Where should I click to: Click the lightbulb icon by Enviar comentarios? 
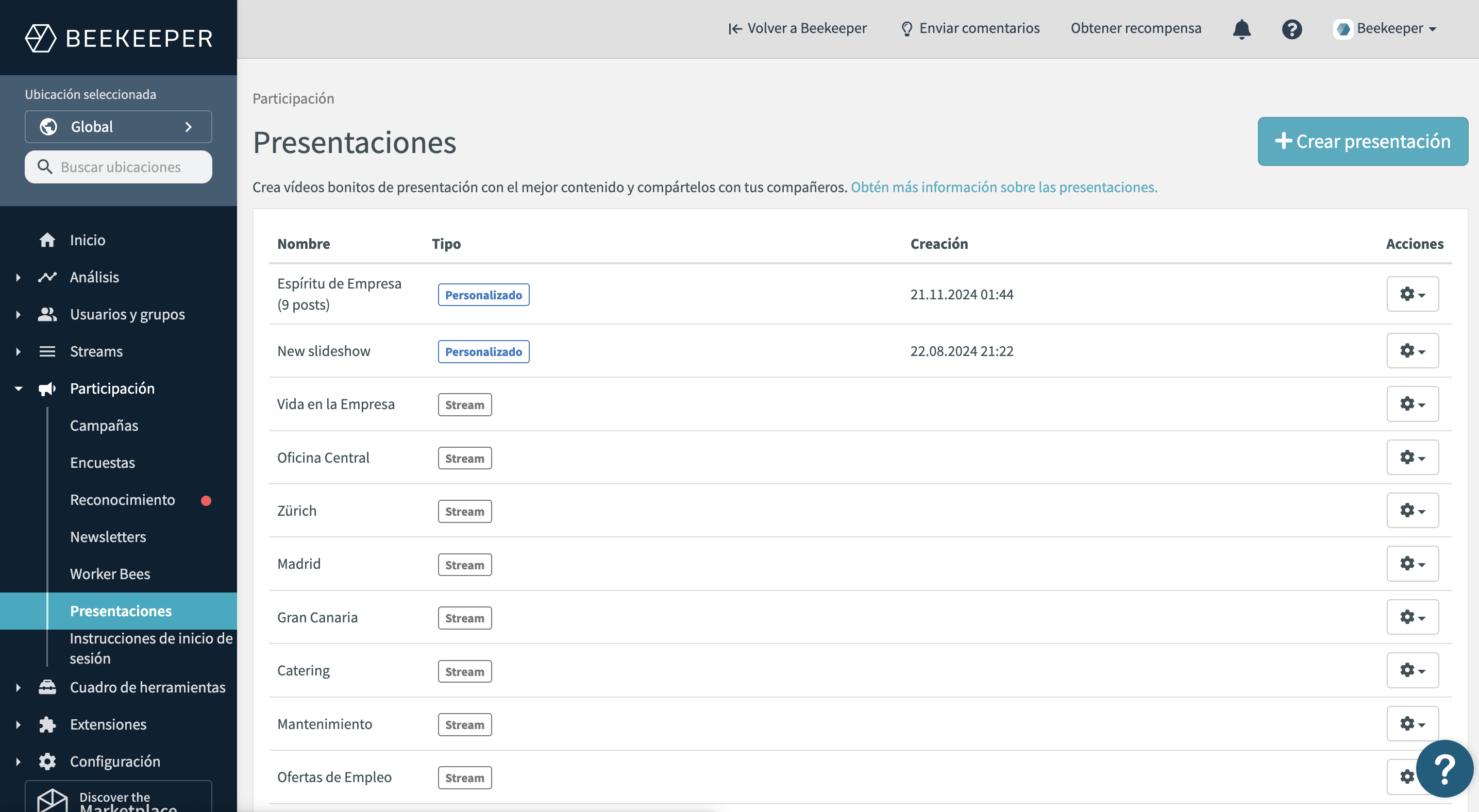(x=906, y=29)
